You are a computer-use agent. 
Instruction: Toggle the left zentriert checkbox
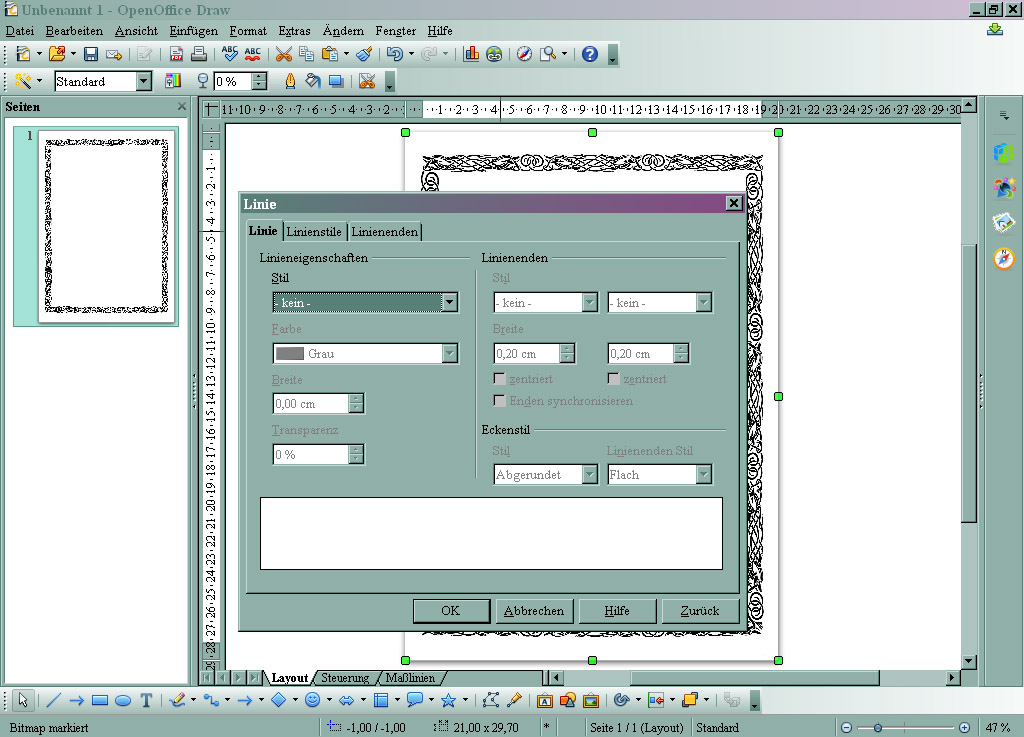point(500,379)
